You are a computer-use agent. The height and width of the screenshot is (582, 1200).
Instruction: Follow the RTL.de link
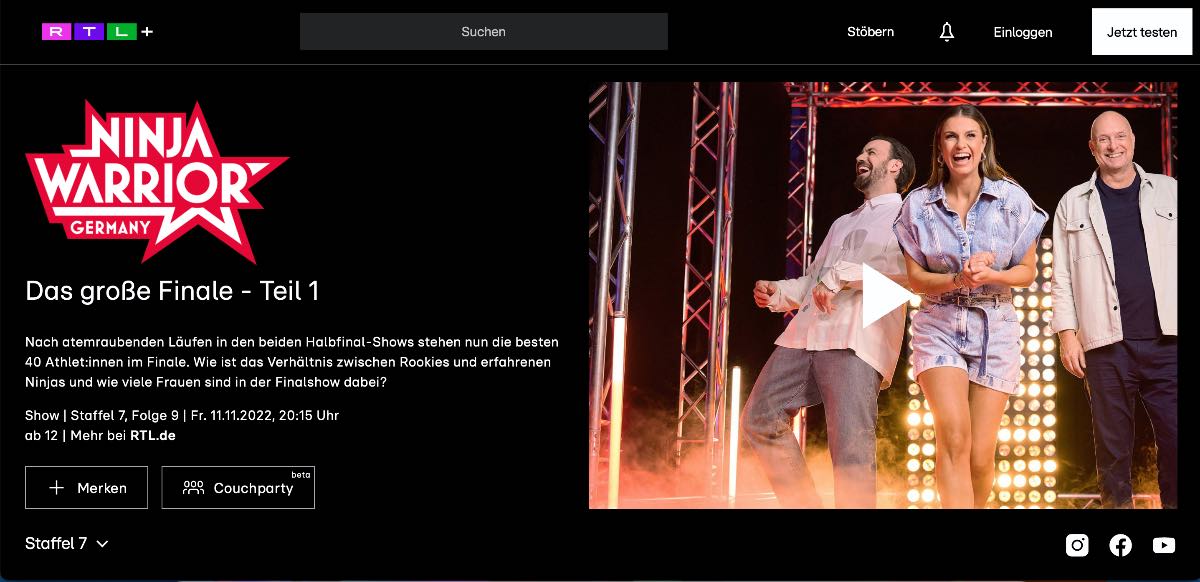click(x=153, y=435)
